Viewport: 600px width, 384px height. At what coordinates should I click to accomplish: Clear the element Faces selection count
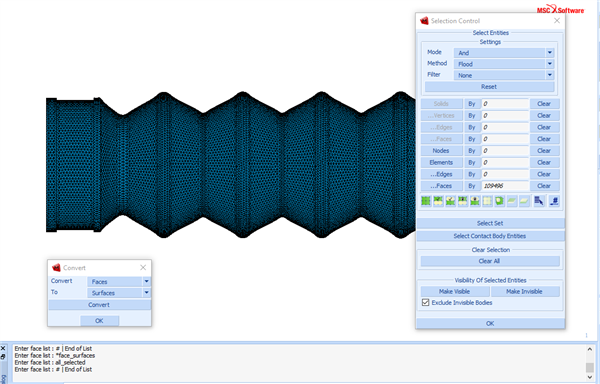click(544, 186)
